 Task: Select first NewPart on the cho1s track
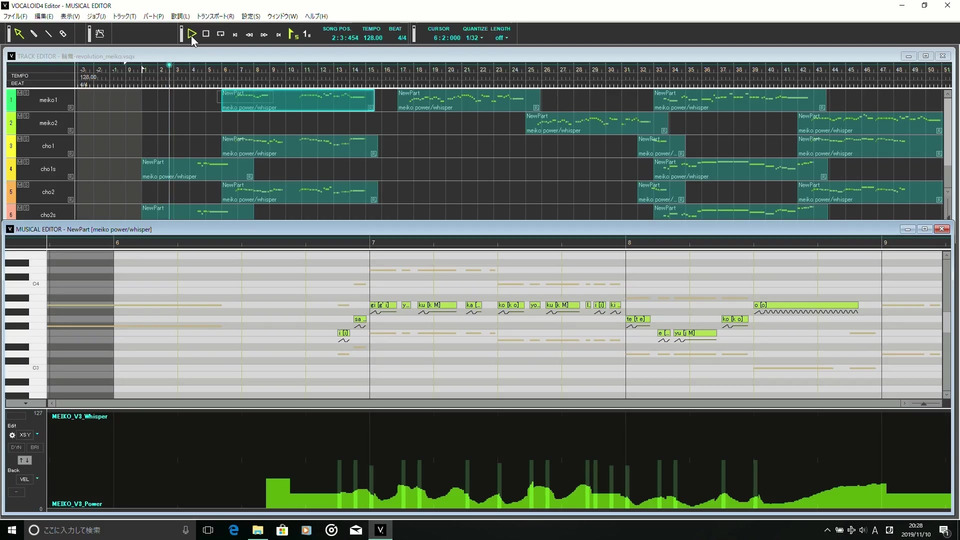click(197, 169)
